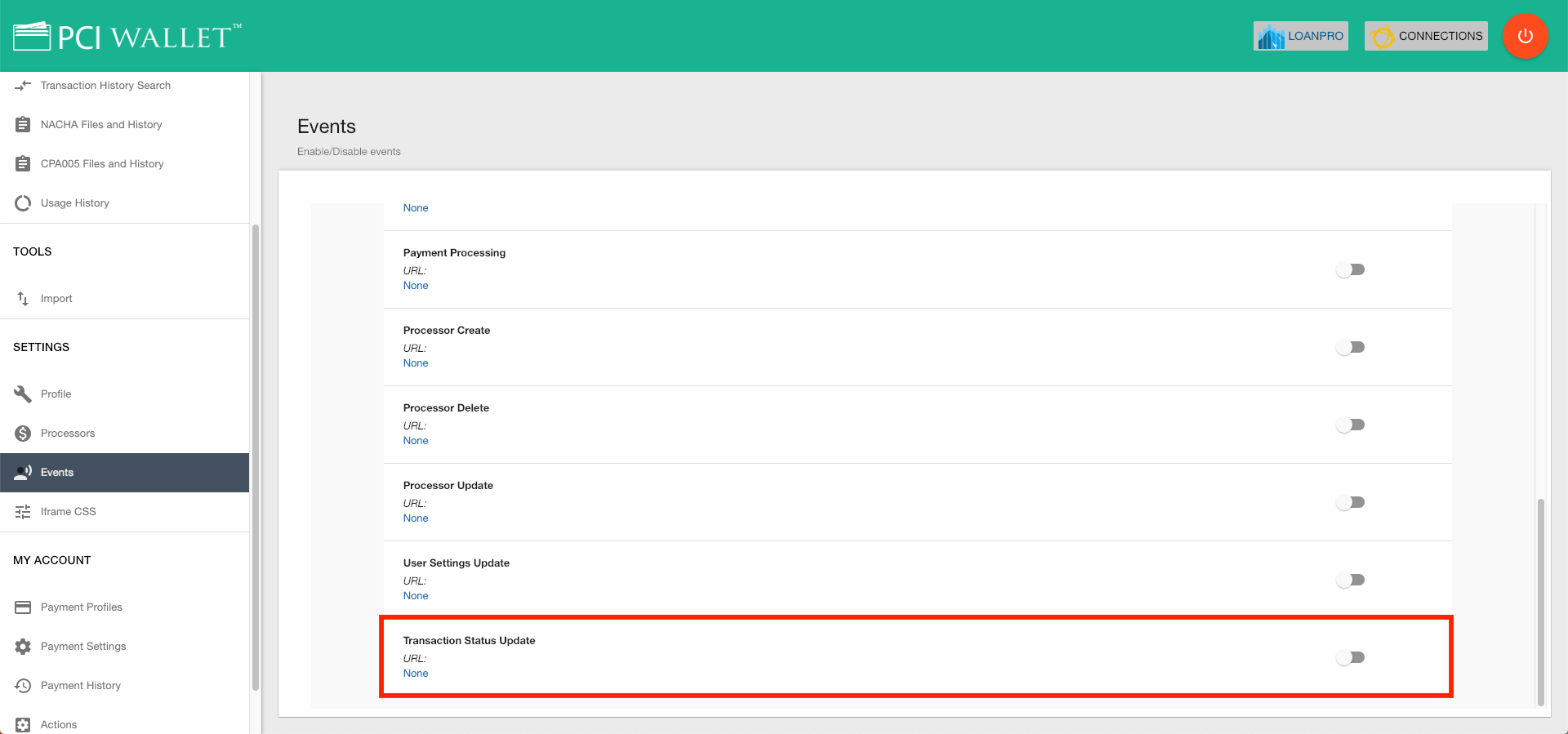Click the Payment Settings gear icon
Image resolution: width=1568 pixels, height=734 pixels.
(23, 646)
